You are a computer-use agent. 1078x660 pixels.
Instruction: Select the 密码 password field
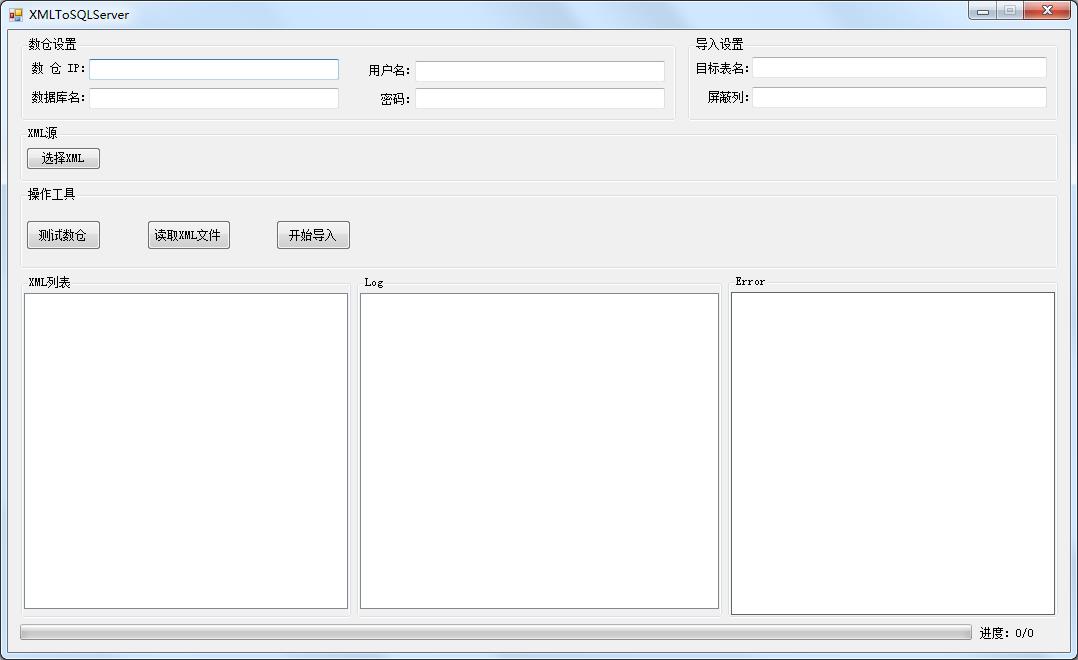pos(539,98)
